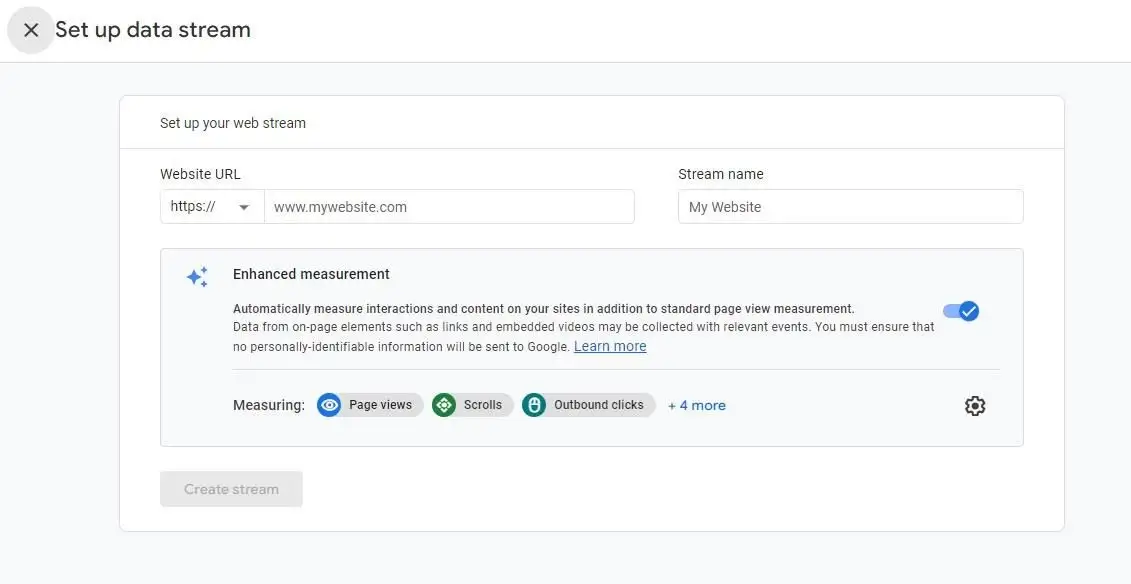Select the Page views chip
This screenshot has width=1131, height=584.
(x=370, y=405)
